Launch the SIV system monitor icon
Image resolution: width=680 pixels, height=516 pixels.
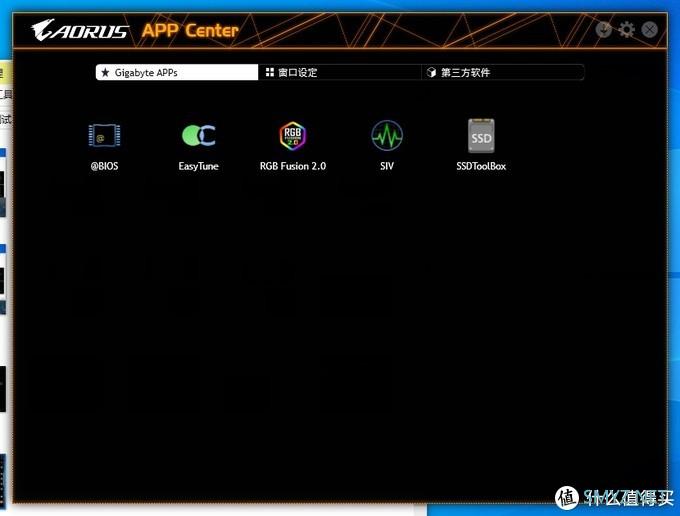[x=387, y=135]
